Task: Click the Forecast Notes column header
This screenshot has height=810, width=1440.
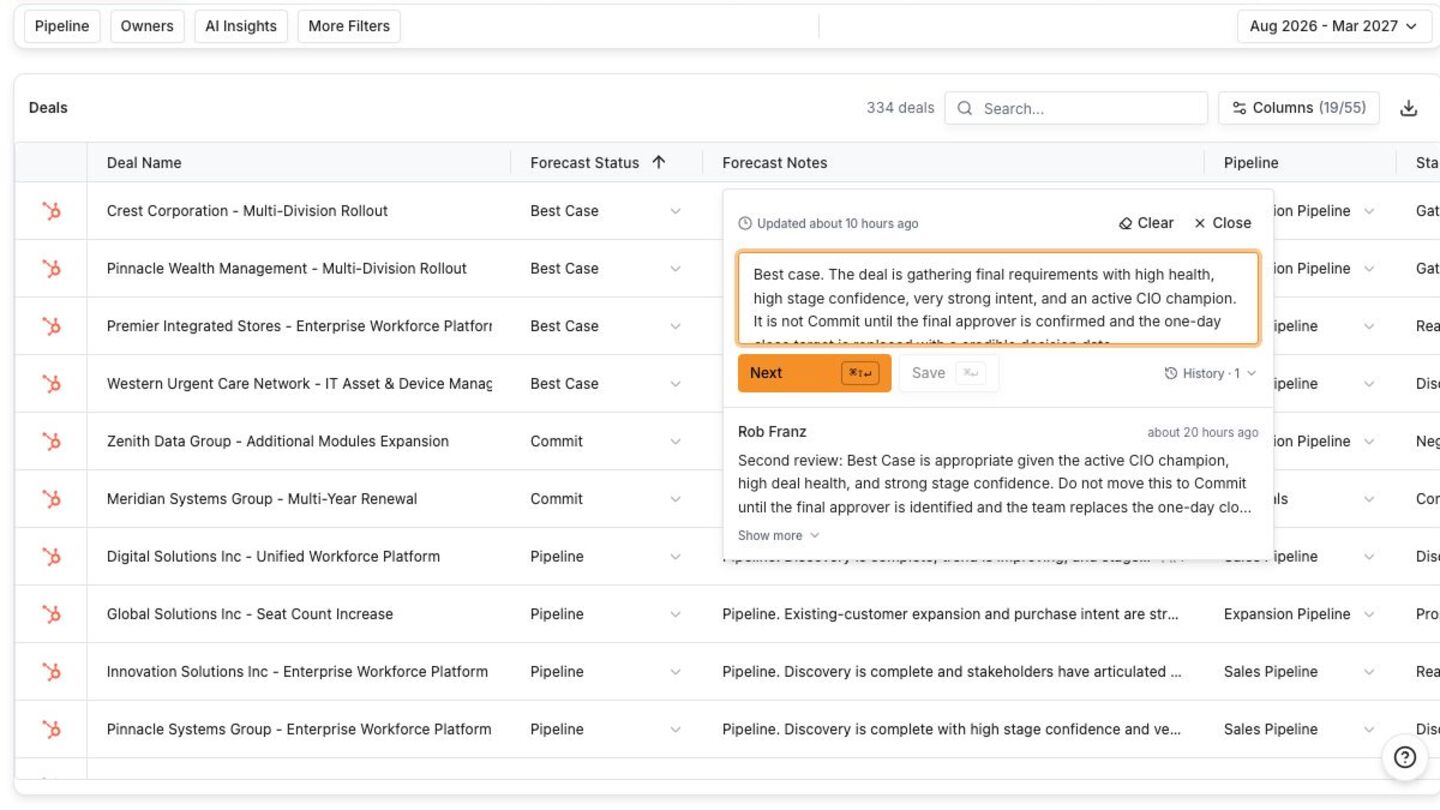Action: 775,163
